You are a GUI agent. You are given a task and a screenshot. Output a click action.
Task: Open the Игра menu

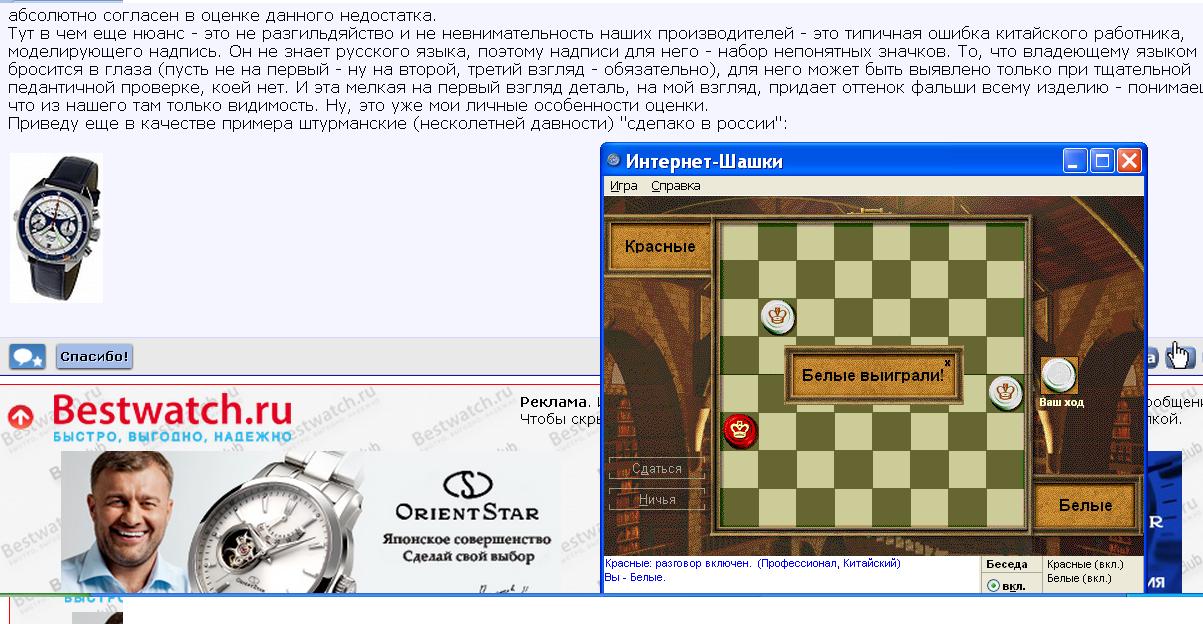(x=624, y=186)
